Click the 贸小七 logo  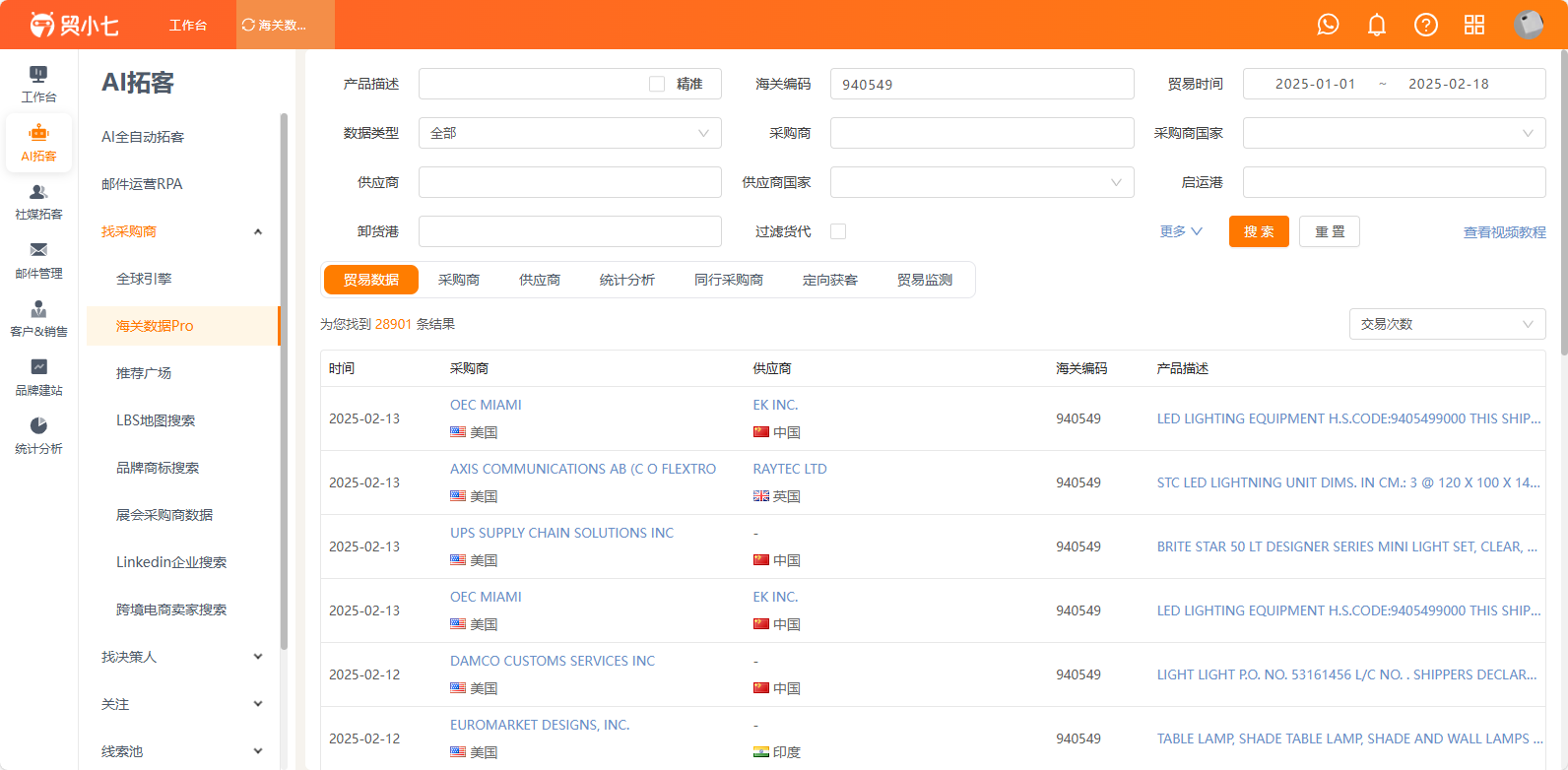pos(74,25)
